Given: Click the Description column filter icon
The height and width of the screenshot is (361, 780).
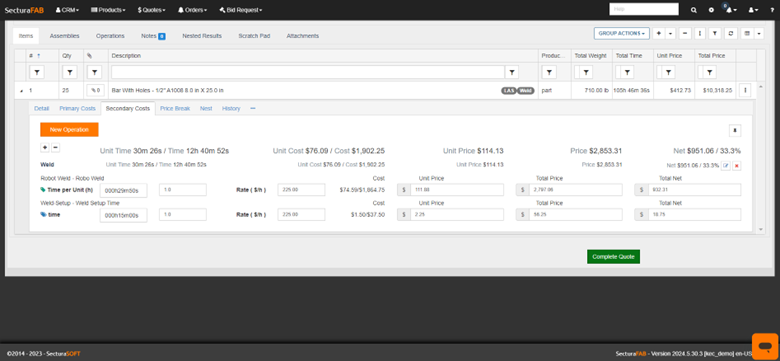Looking at the screenshot, I should [x=512, y=72].
